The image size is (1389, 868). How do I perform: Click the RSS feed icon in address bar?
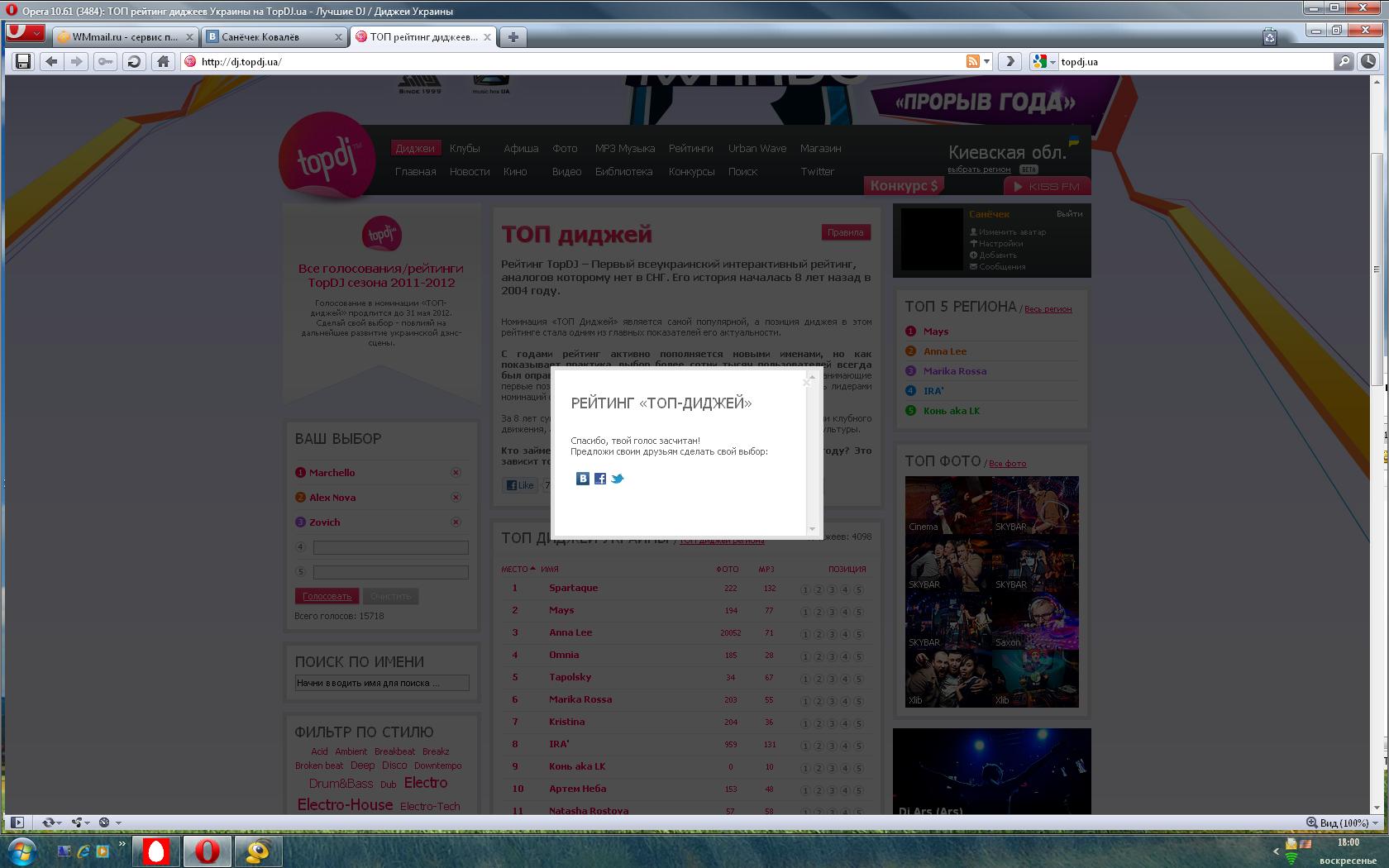click(973, 61)
